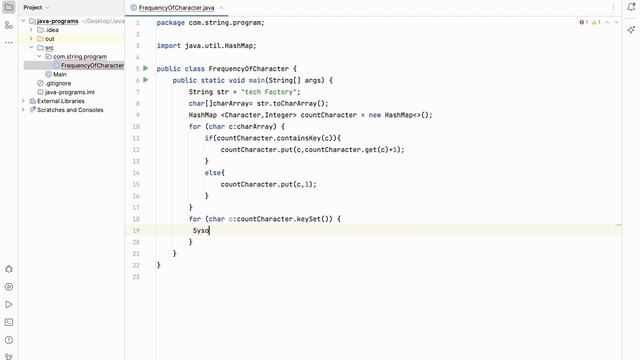Show more tool windows via ellipsis icon
Screen dimensions: 640x360
click(x=9, y=42)
